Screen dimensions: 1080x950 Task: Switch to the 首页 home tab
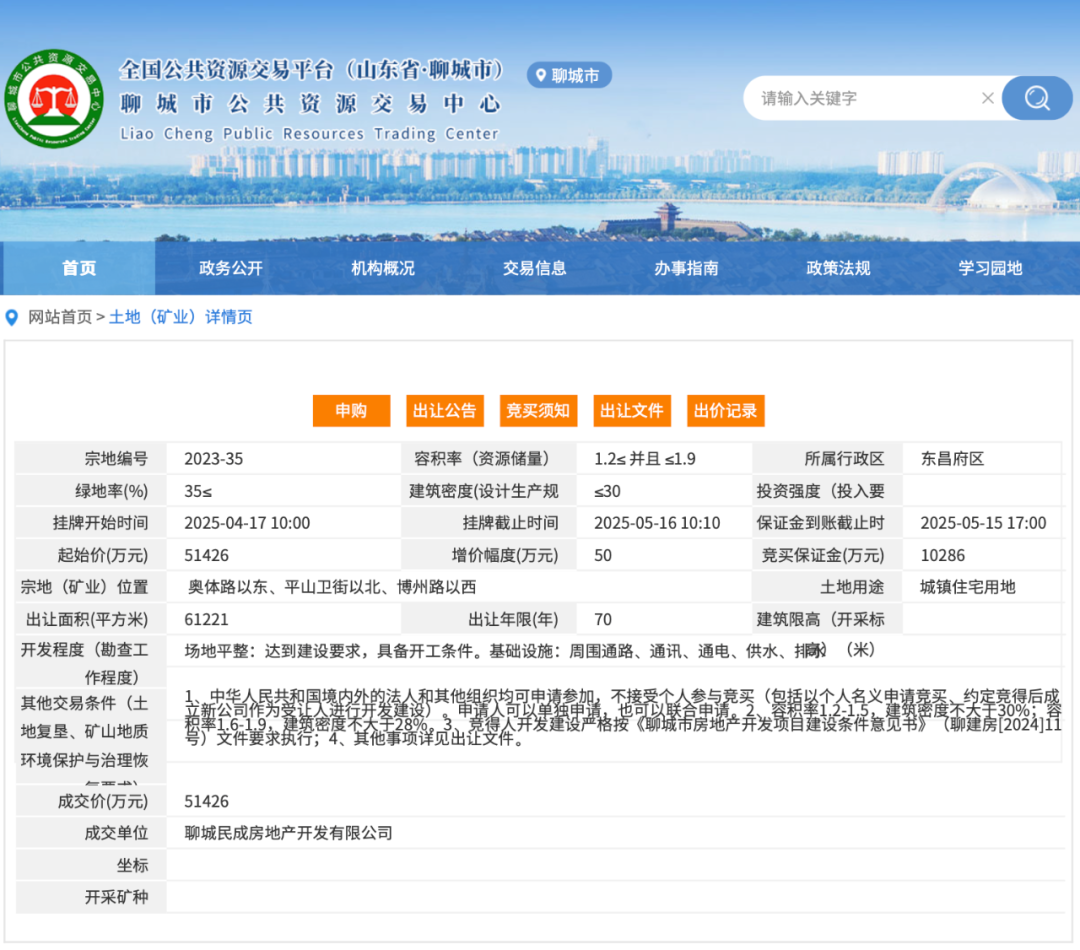(78, 268)
